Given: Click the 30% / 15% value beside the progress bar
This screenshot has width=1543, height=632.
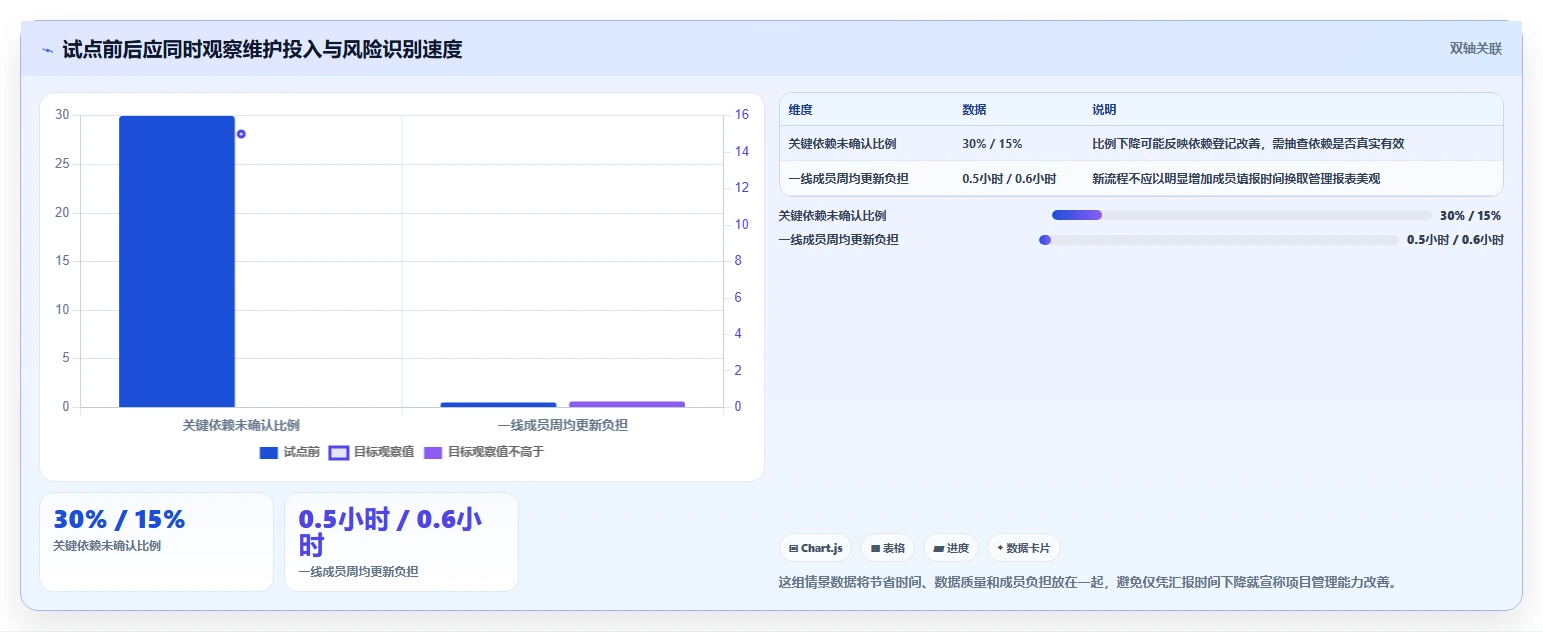Looking at the screenshot, I should (x=1470, y=215).
